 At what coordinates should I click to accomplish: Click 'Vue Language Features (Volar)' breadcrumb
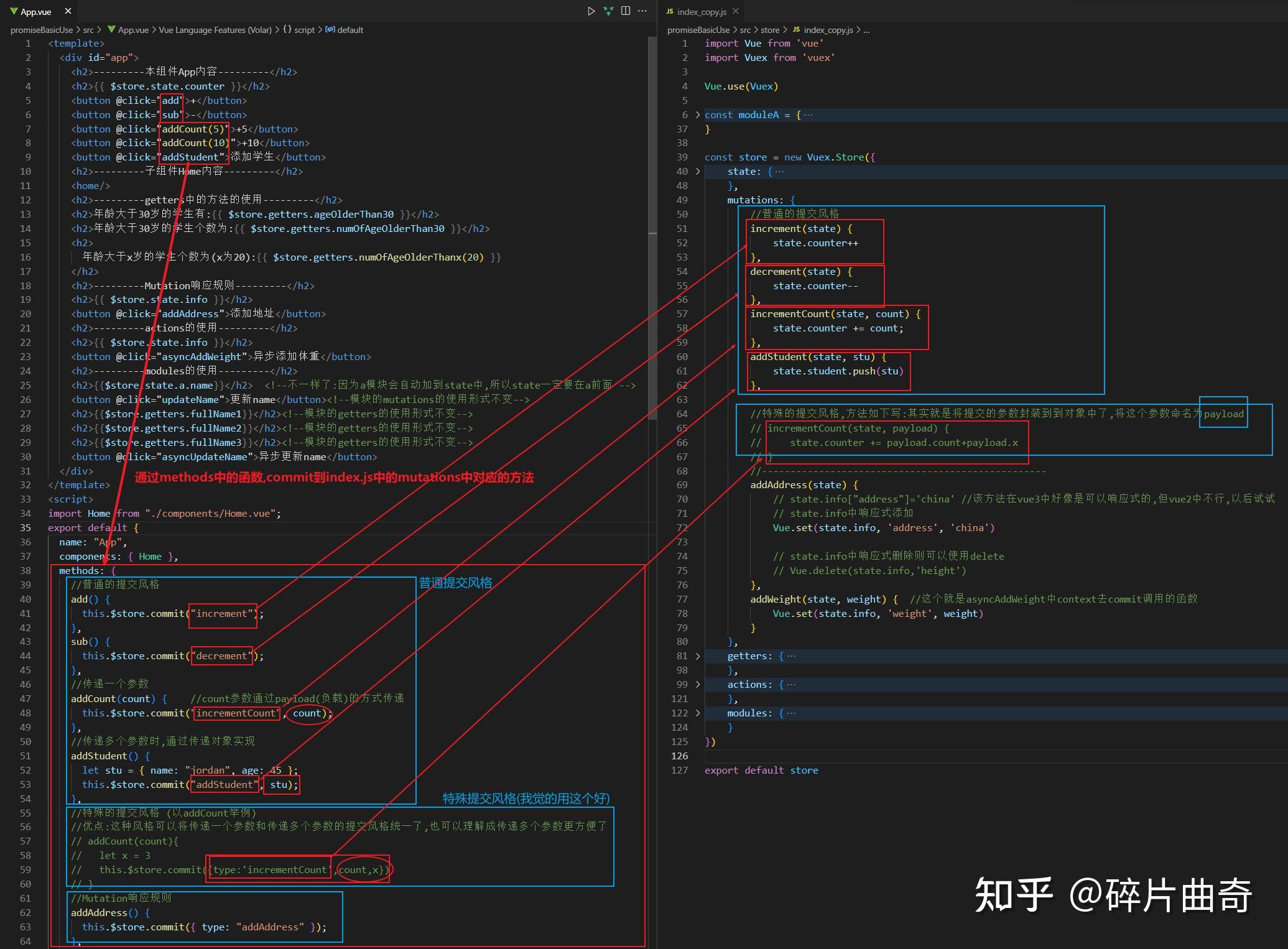coord(215,30)
